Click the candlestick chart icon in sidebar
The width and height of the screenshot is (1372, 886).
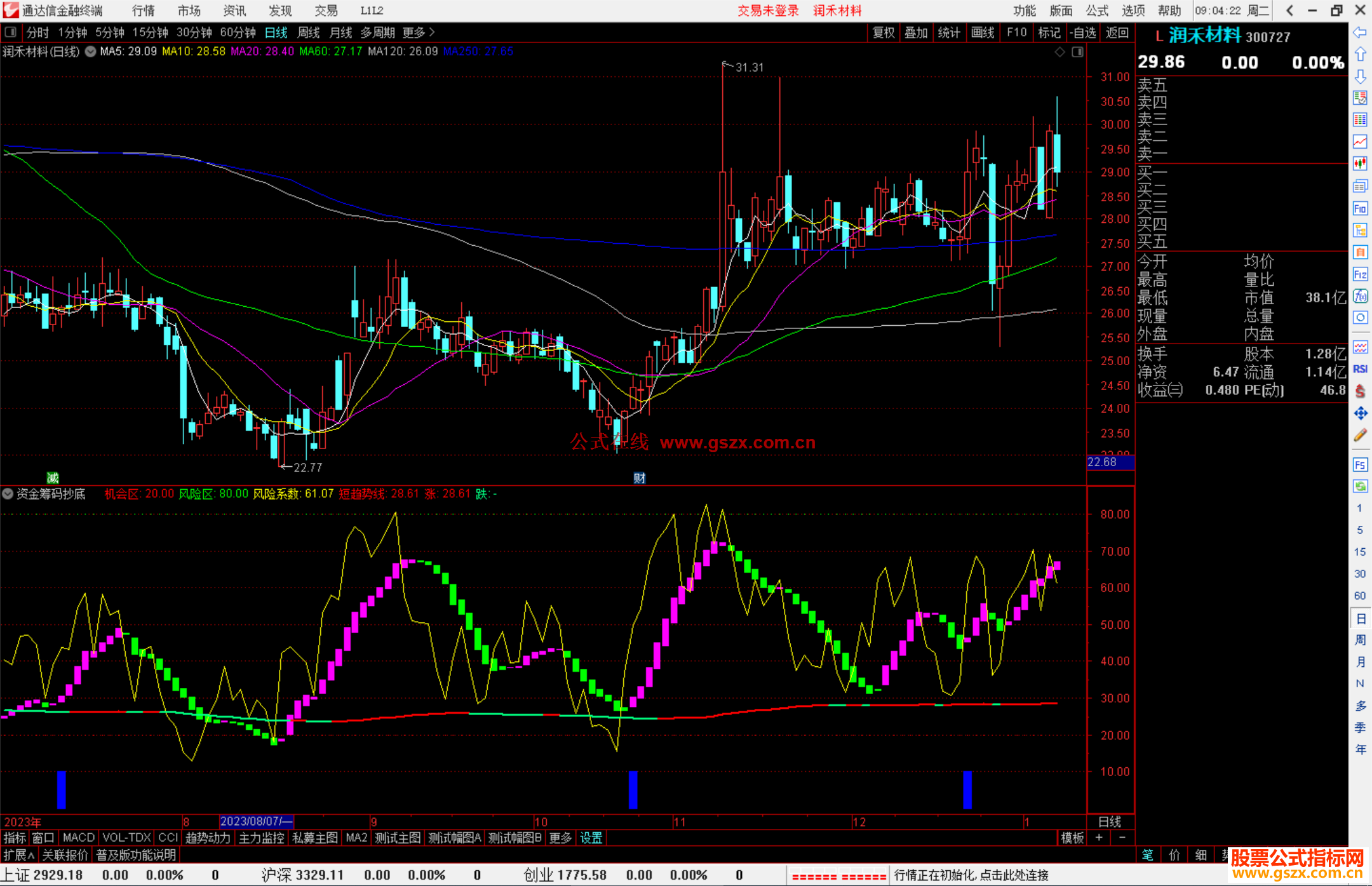click(1360, 164)
